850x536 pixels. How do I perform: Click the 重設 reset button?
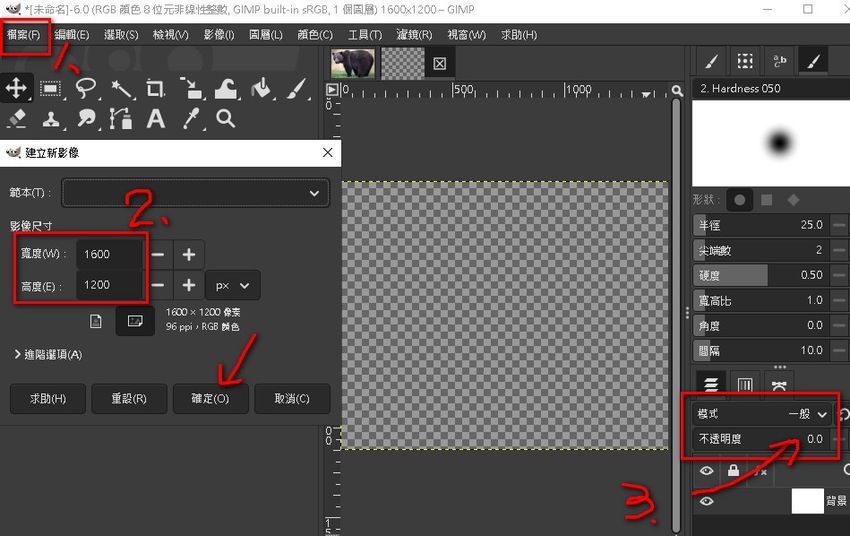(x=128, y=398)
